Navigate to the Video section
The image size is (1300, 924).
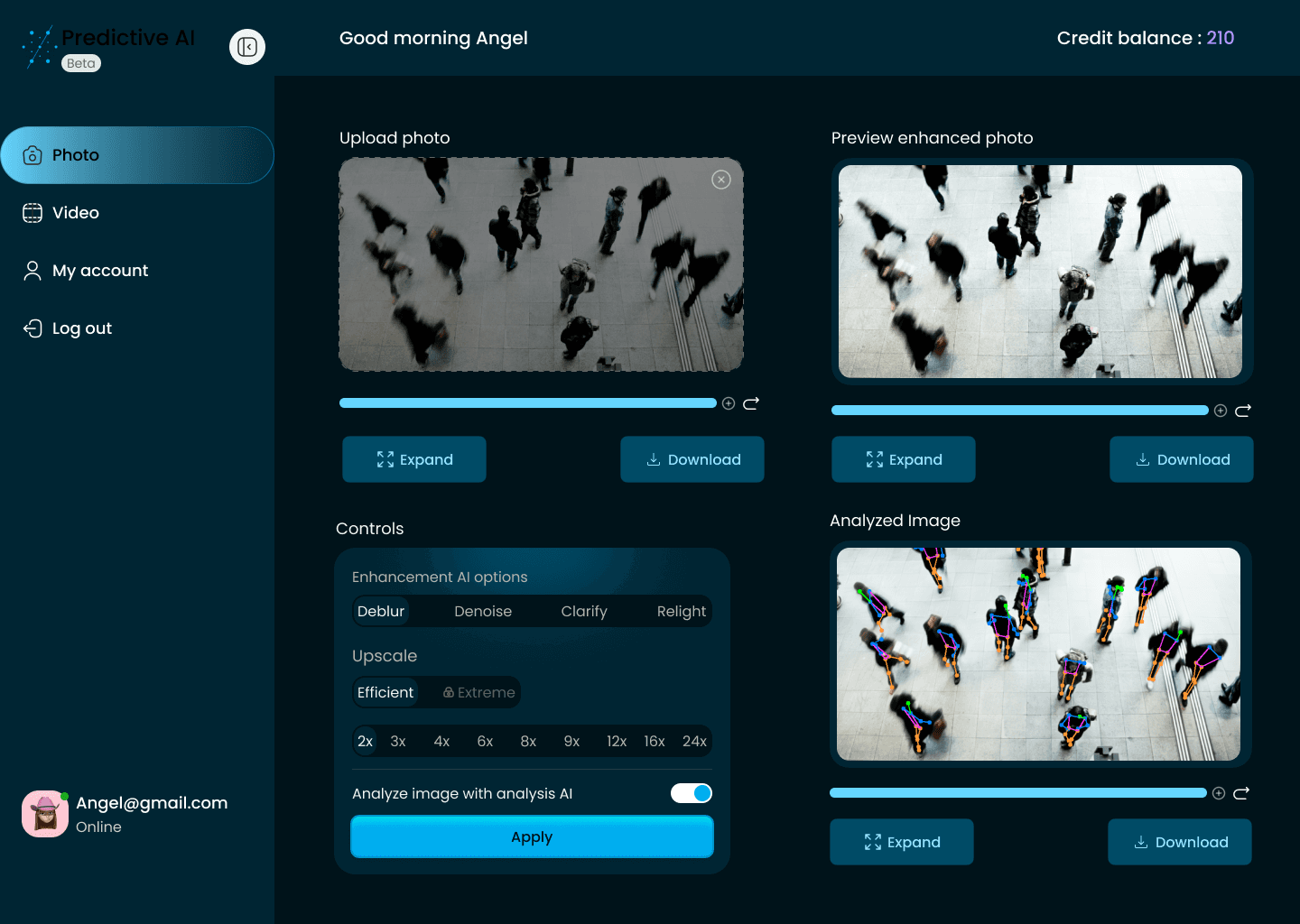click(75, 212)
